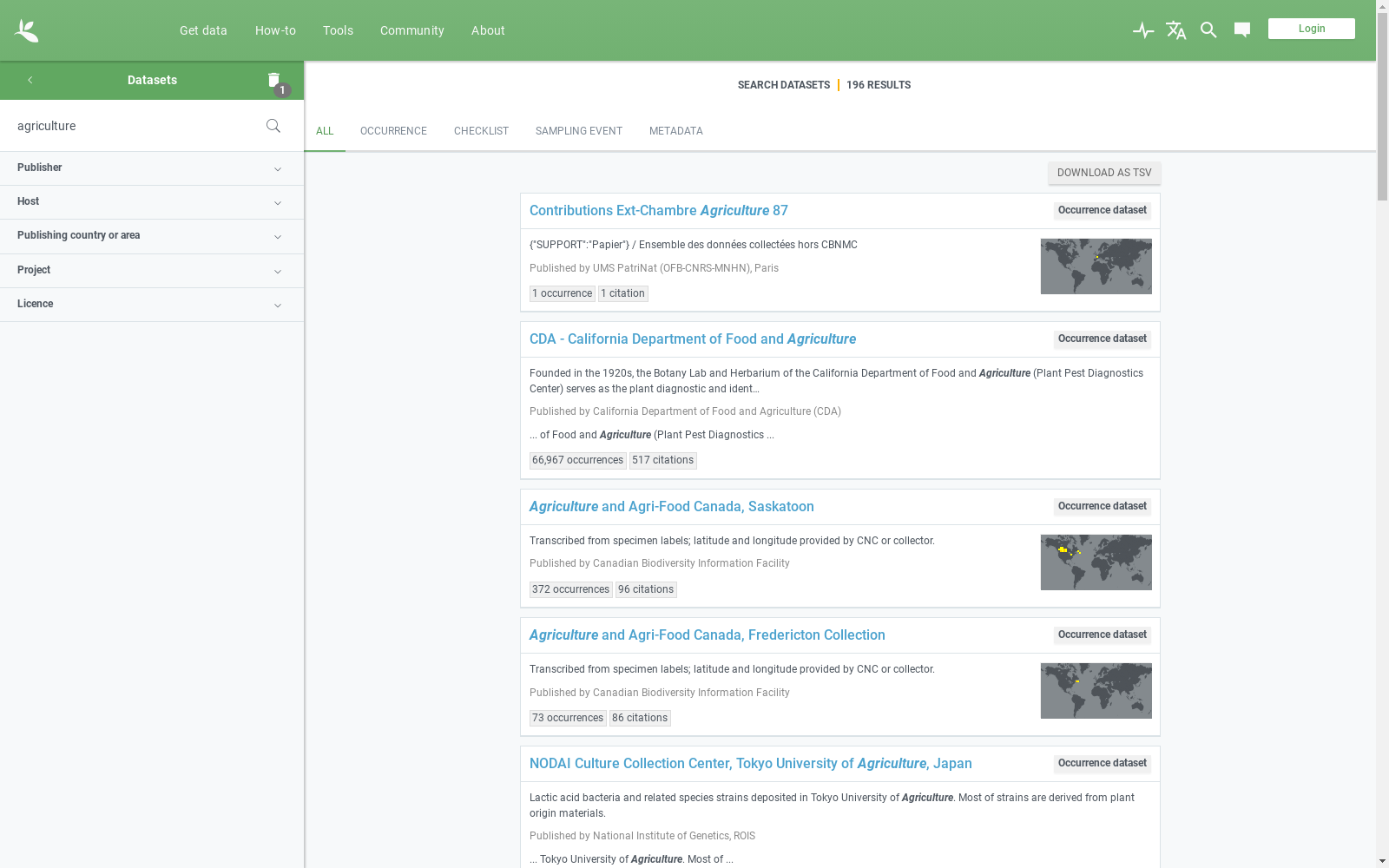Viewport: 1389px width, 868px height.
Task: Open the How-to menu
Action: coord(275,30)
